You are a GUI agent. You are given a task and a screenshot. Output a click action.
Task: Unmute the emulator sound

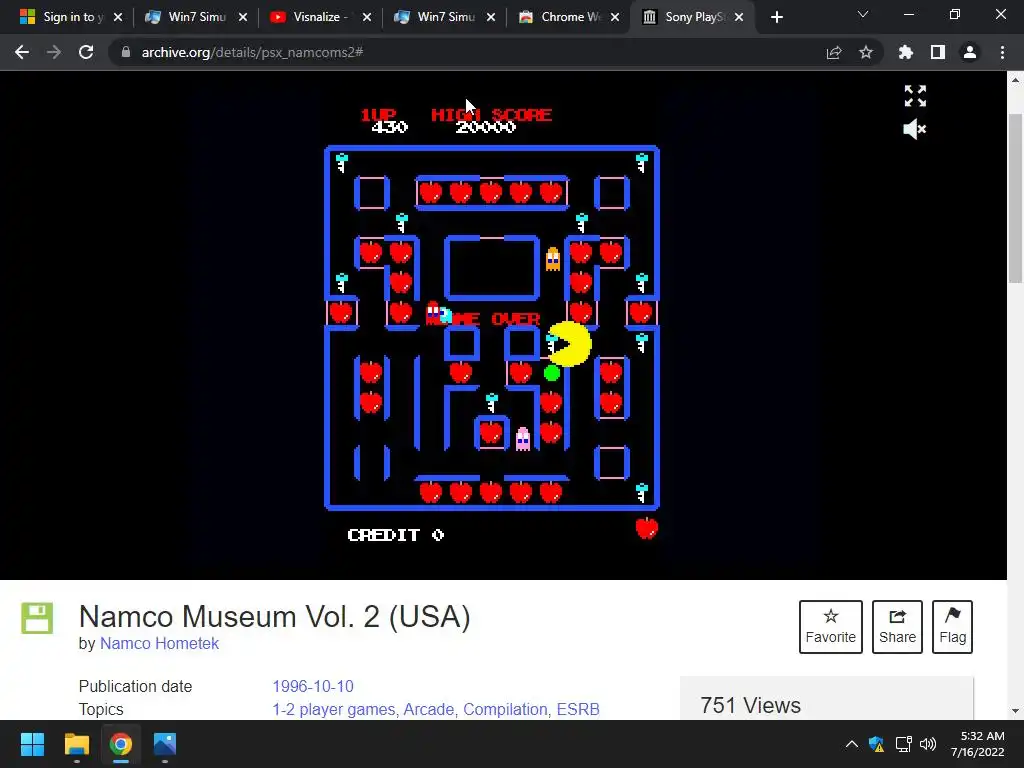914,129
